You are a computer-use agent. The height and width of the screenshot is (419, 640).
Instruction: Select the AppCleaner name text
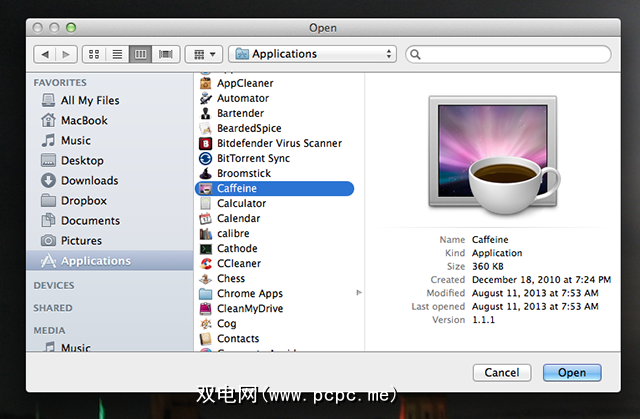point(245,83)
